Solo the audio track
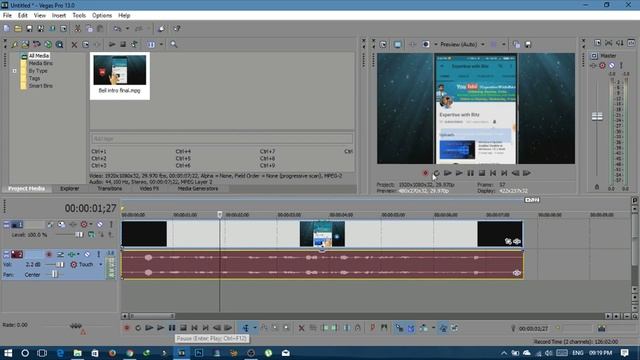The image size is (640, 360). click(98, 254)
